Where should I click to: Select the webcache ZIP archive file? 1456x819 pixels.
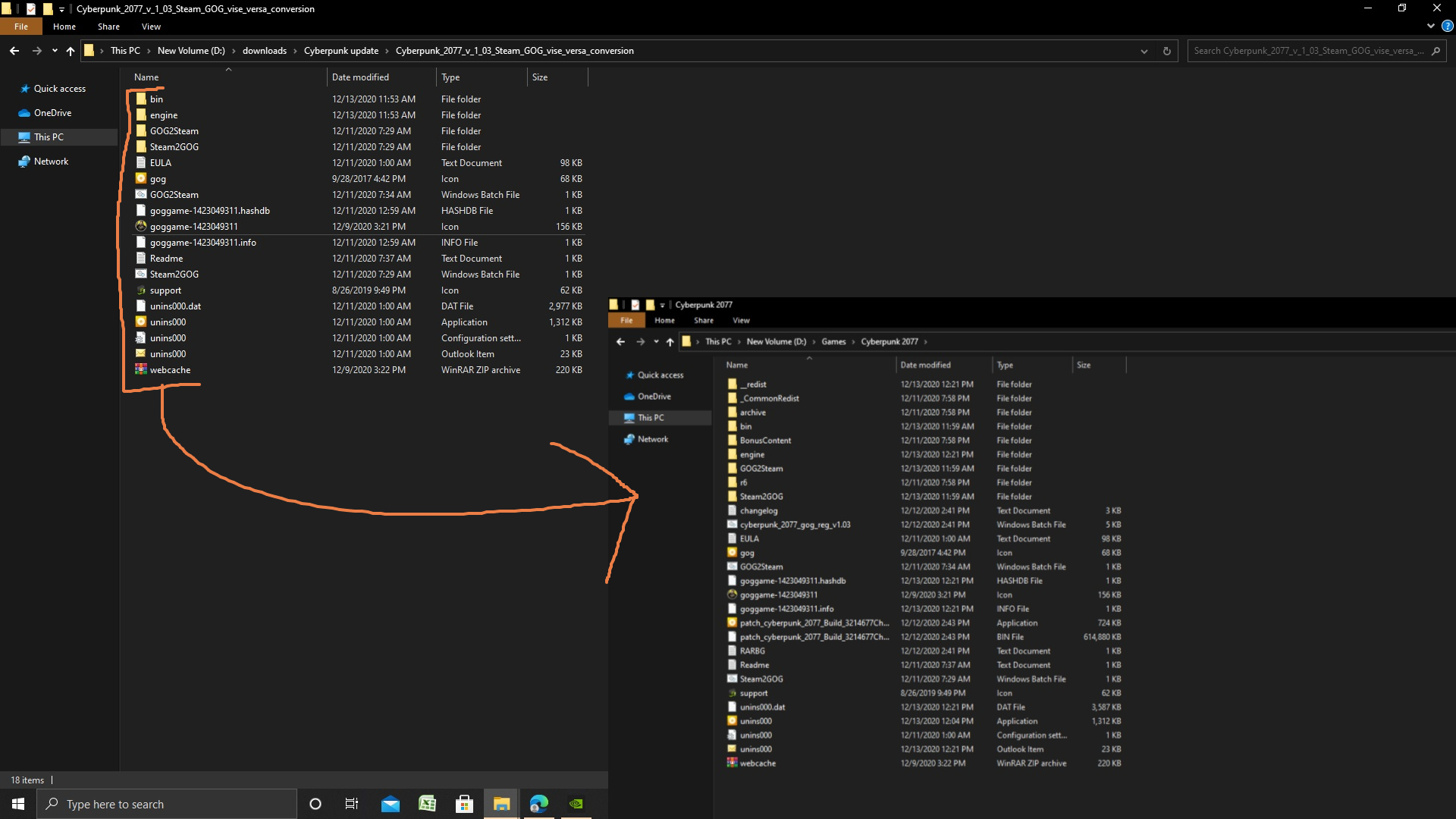tap(170, 370)
